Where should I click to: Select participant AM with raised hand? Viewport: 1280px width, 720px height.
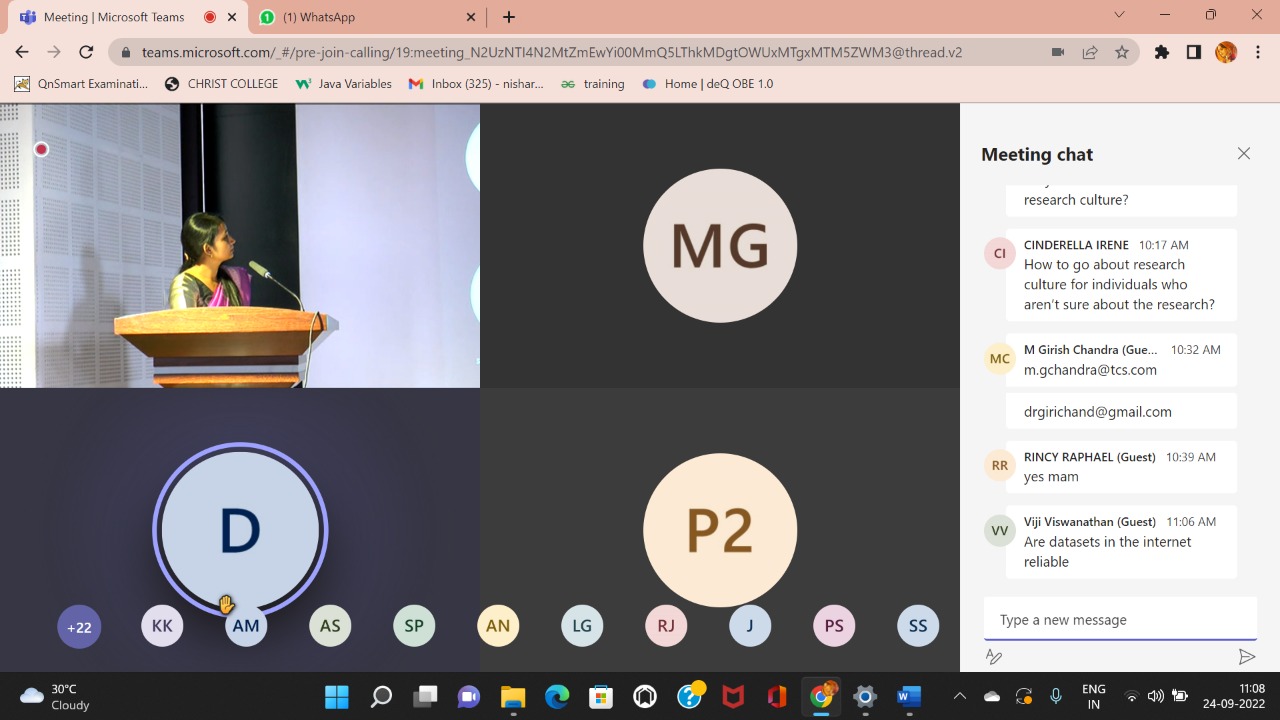pyautogui.click(x=246, y=626)
